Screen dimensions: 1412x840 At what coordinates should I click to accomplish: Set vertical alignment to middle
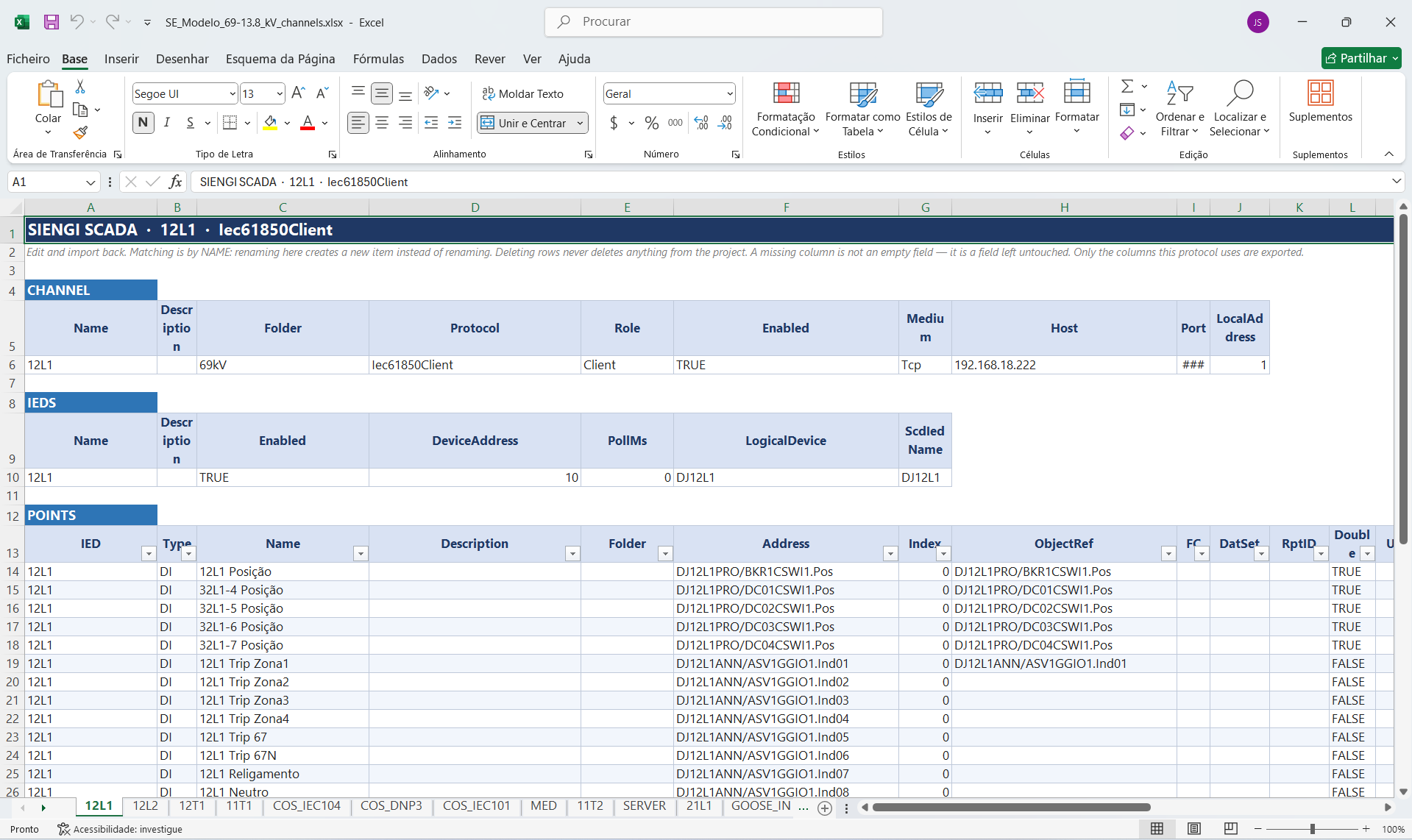point(382,93)
